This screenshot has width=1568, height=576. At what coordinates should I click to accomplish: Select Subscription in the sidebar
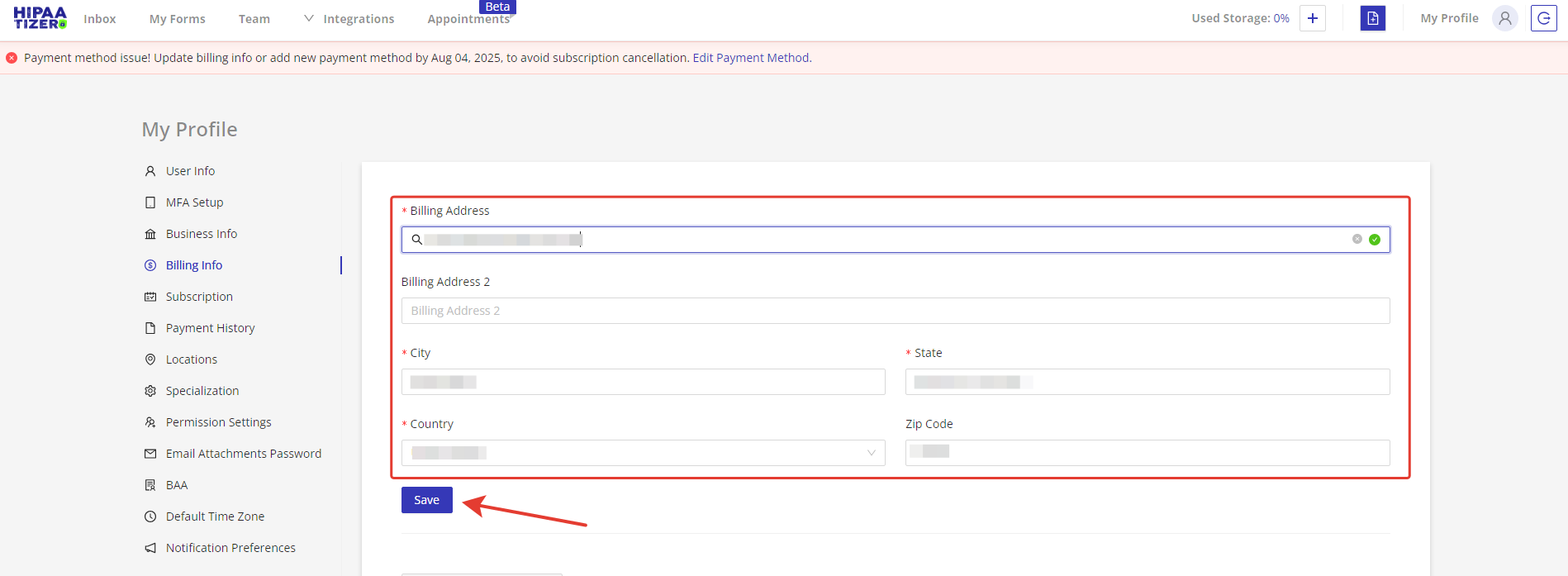click(x=199, y=297)
